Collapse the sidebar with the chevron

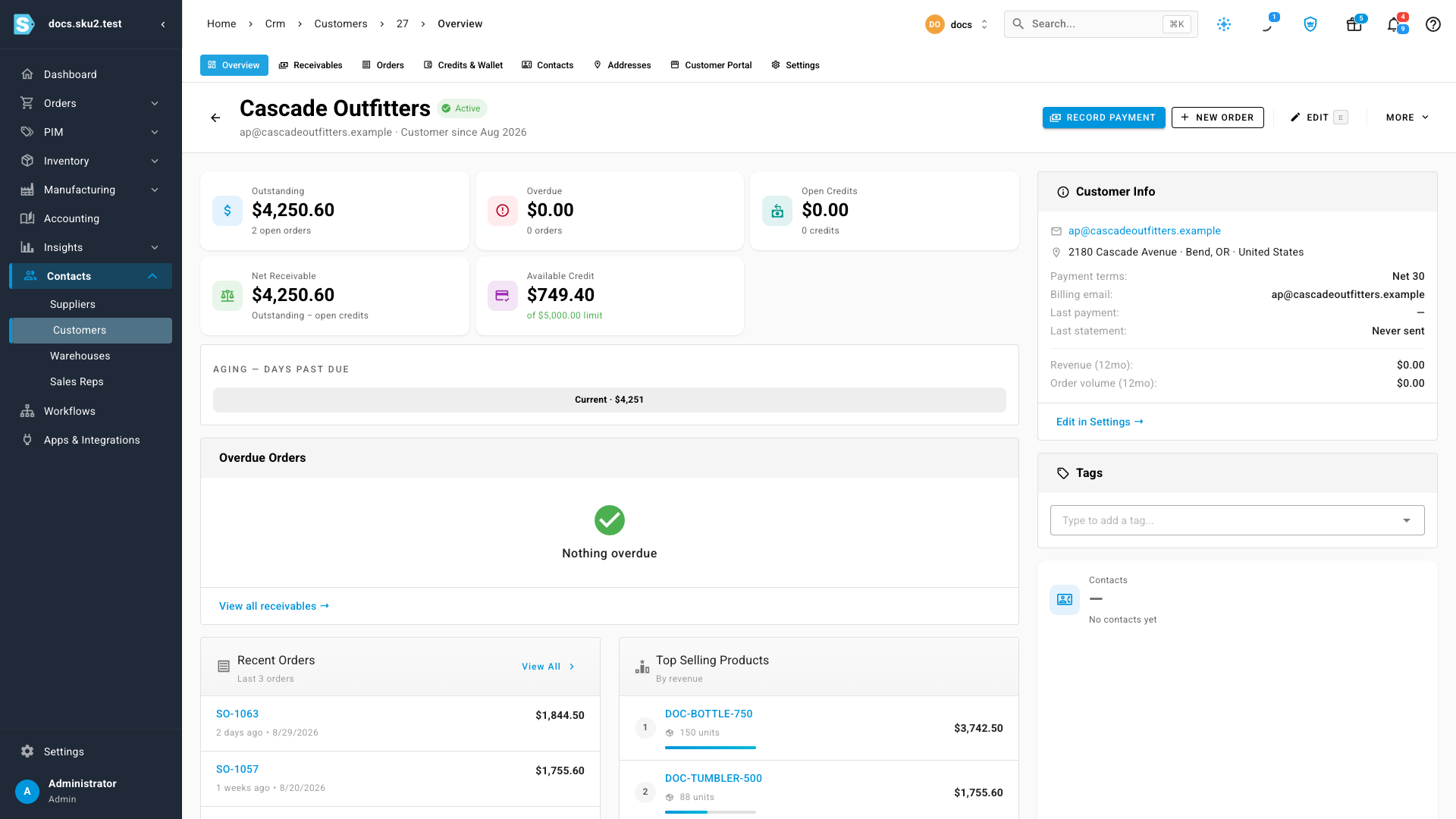(163, 24)
